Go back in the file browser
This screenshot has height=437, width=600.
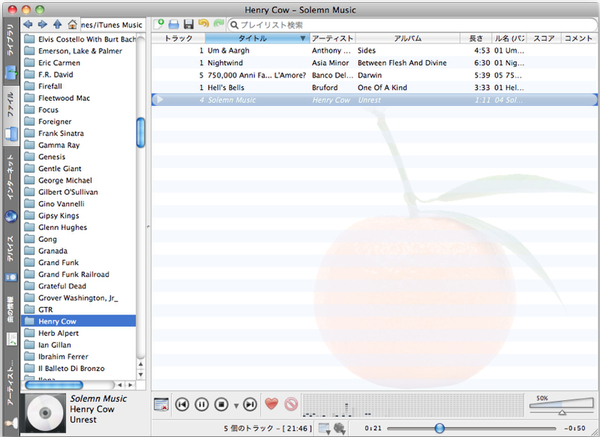28,25
